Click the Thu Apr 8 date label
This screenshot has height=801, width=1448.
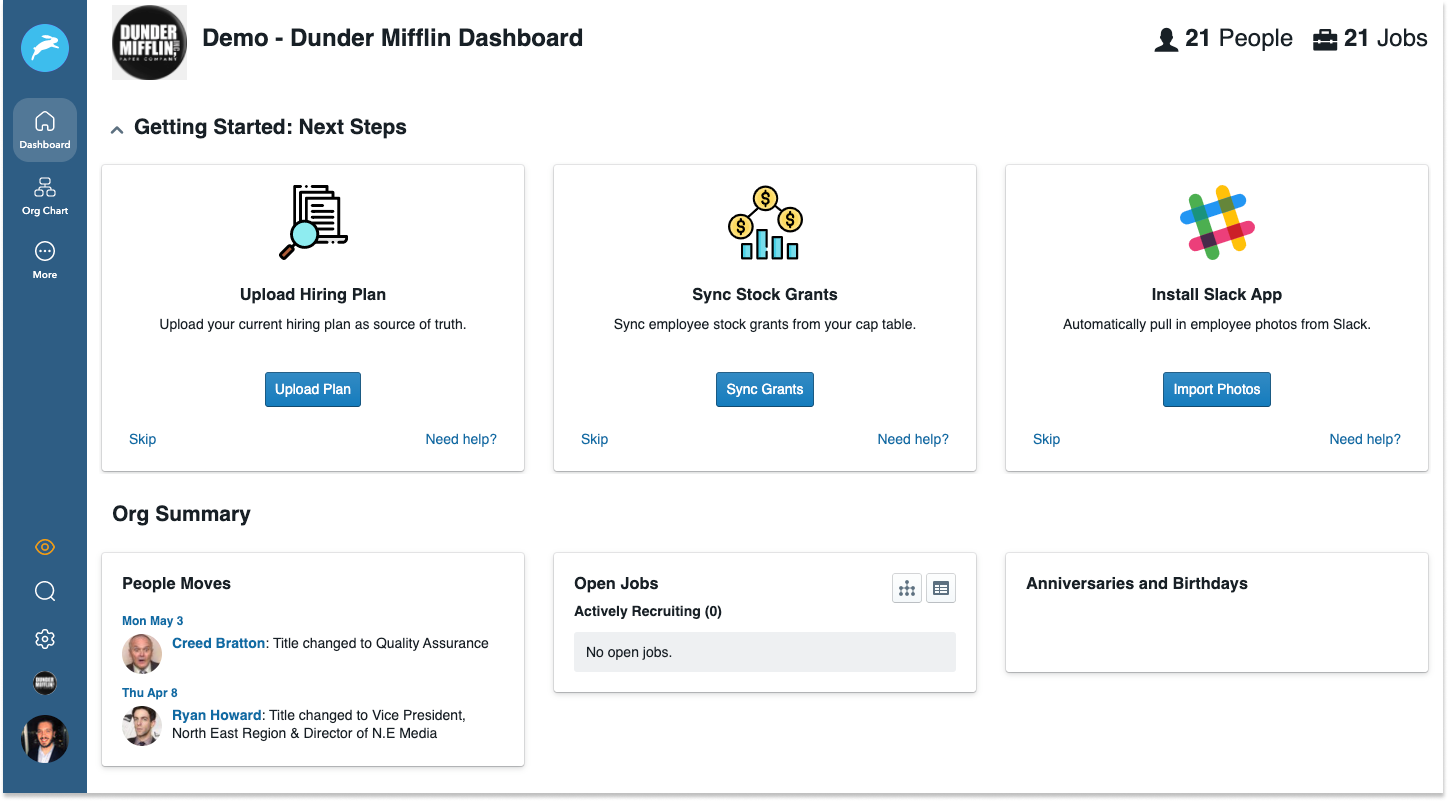point(150,693)
